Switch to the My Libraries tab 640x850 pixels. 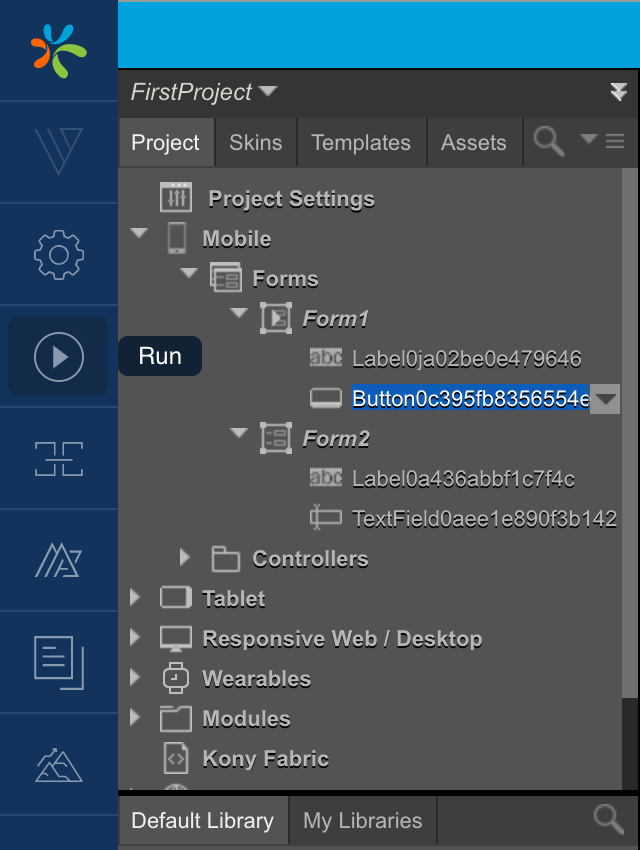tap(362, 821)
